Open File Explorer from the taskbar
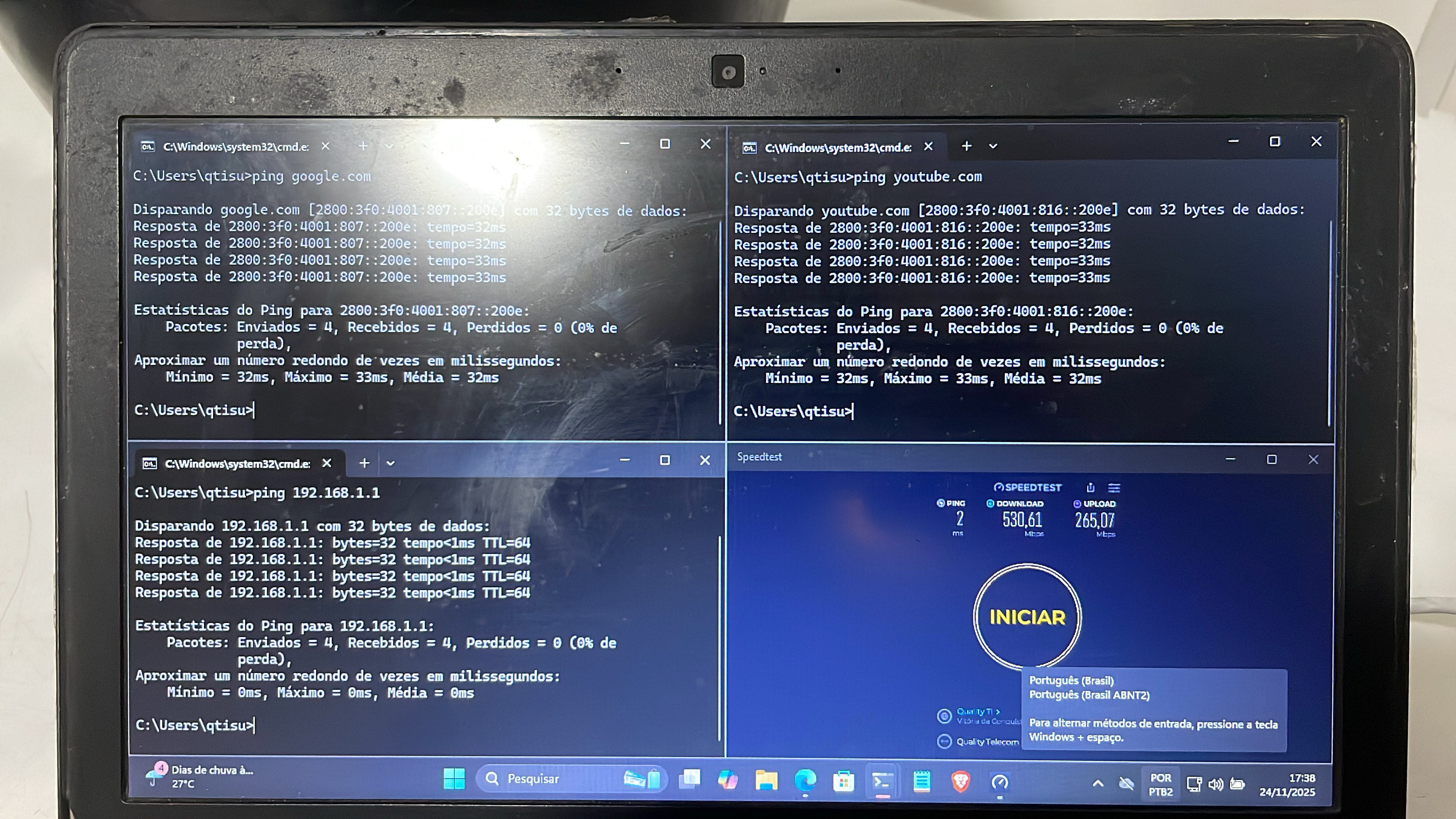This screenshot has width=1456, height=819. click(766, 781)
